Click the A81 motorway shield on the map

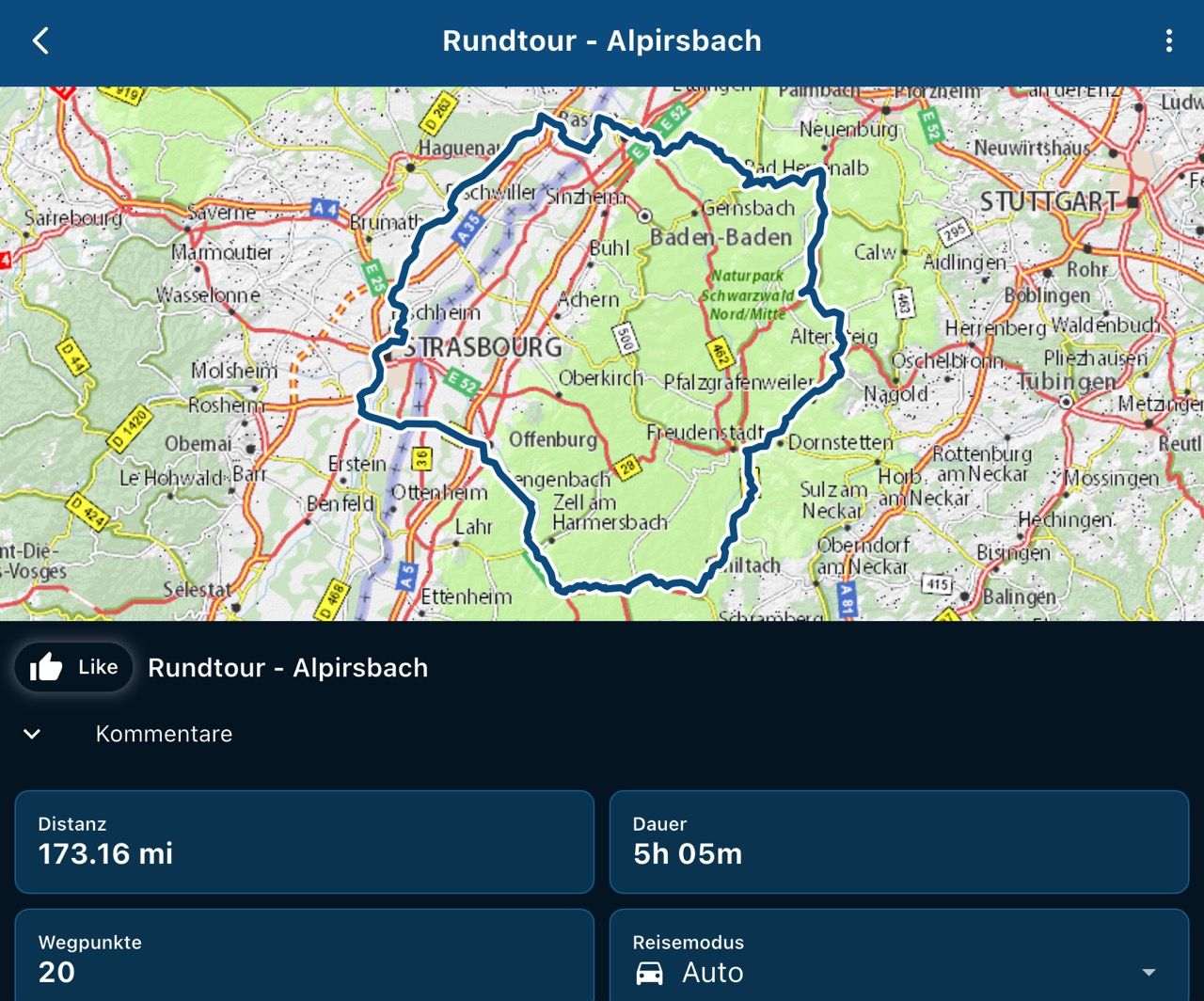pos(847,599)
